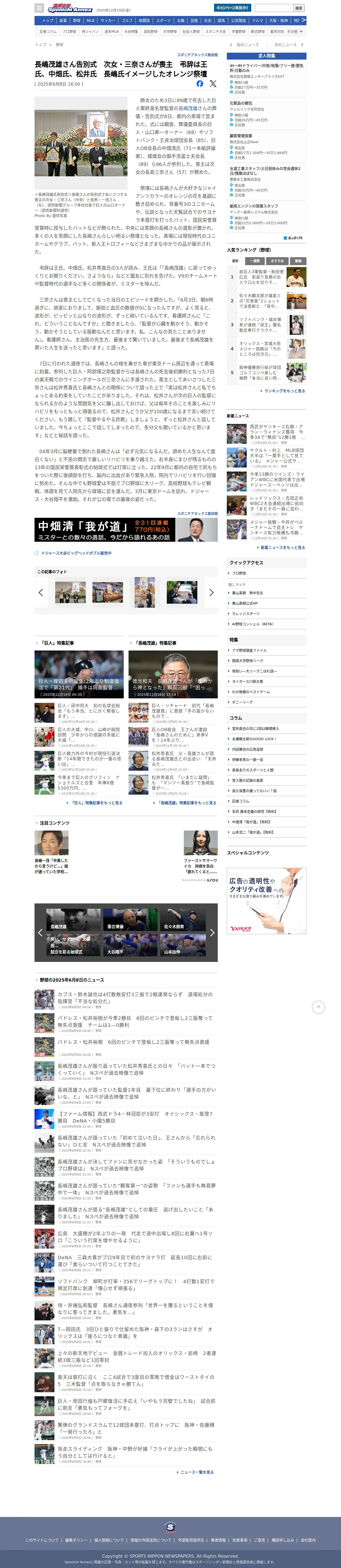The width and height of the screenshot is (341, 1568).
Task: Click the scroll-to-top circle button
Action: click(318, 1007)
